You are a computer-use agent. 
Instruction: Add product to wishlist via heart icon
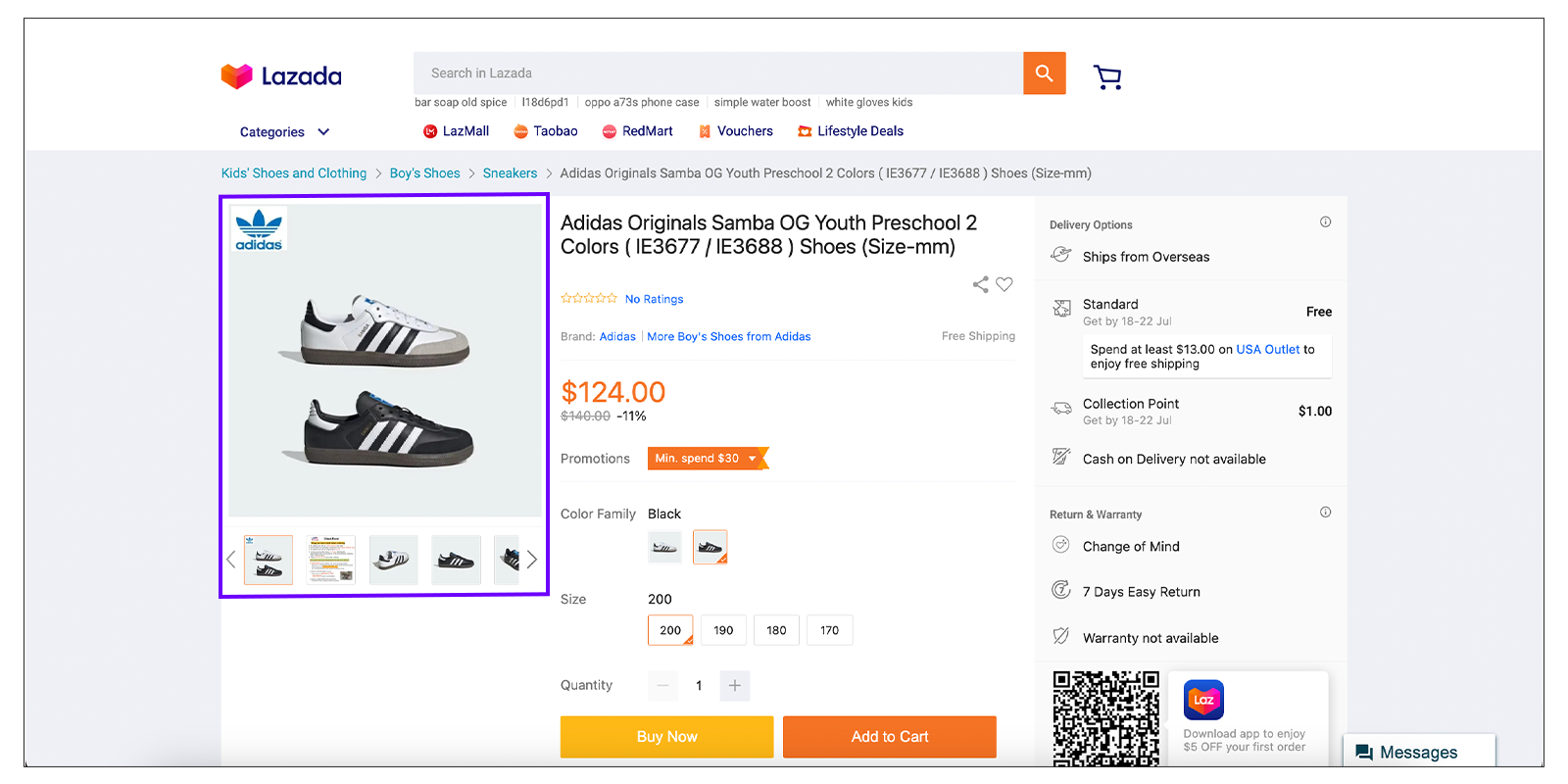tap(1004, 284)
